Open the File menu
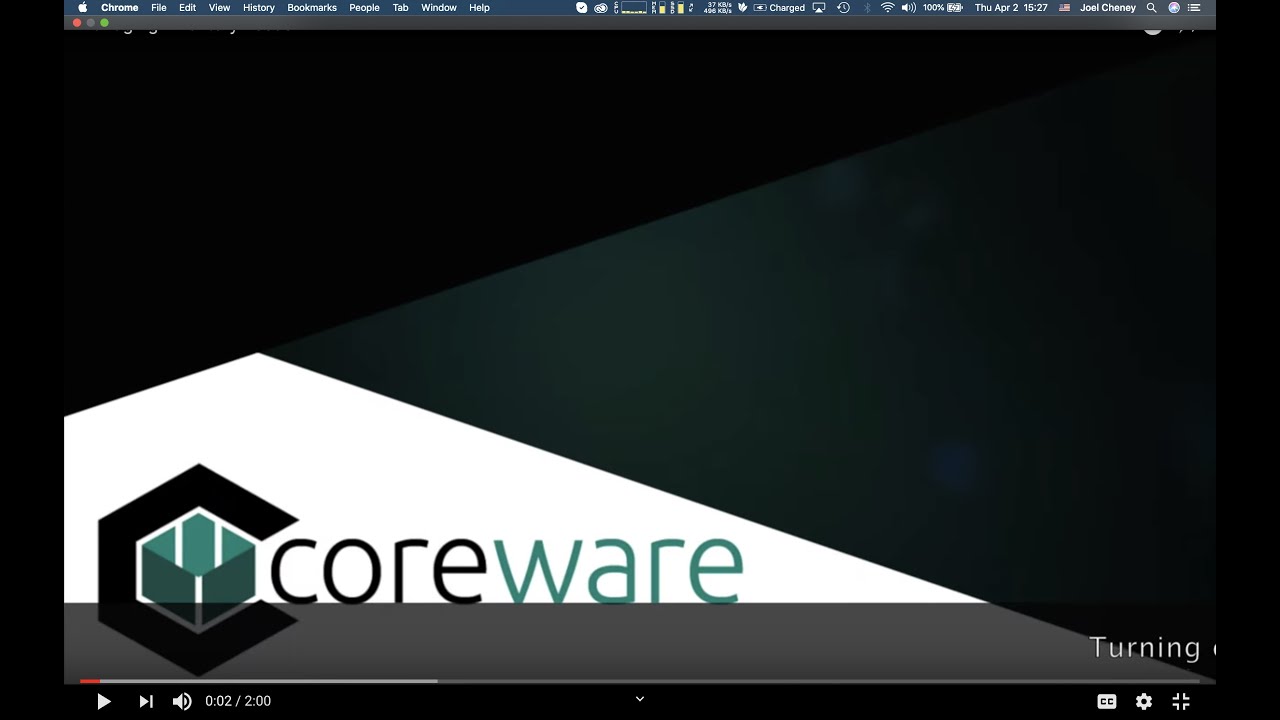 click(x=159, y=8)
